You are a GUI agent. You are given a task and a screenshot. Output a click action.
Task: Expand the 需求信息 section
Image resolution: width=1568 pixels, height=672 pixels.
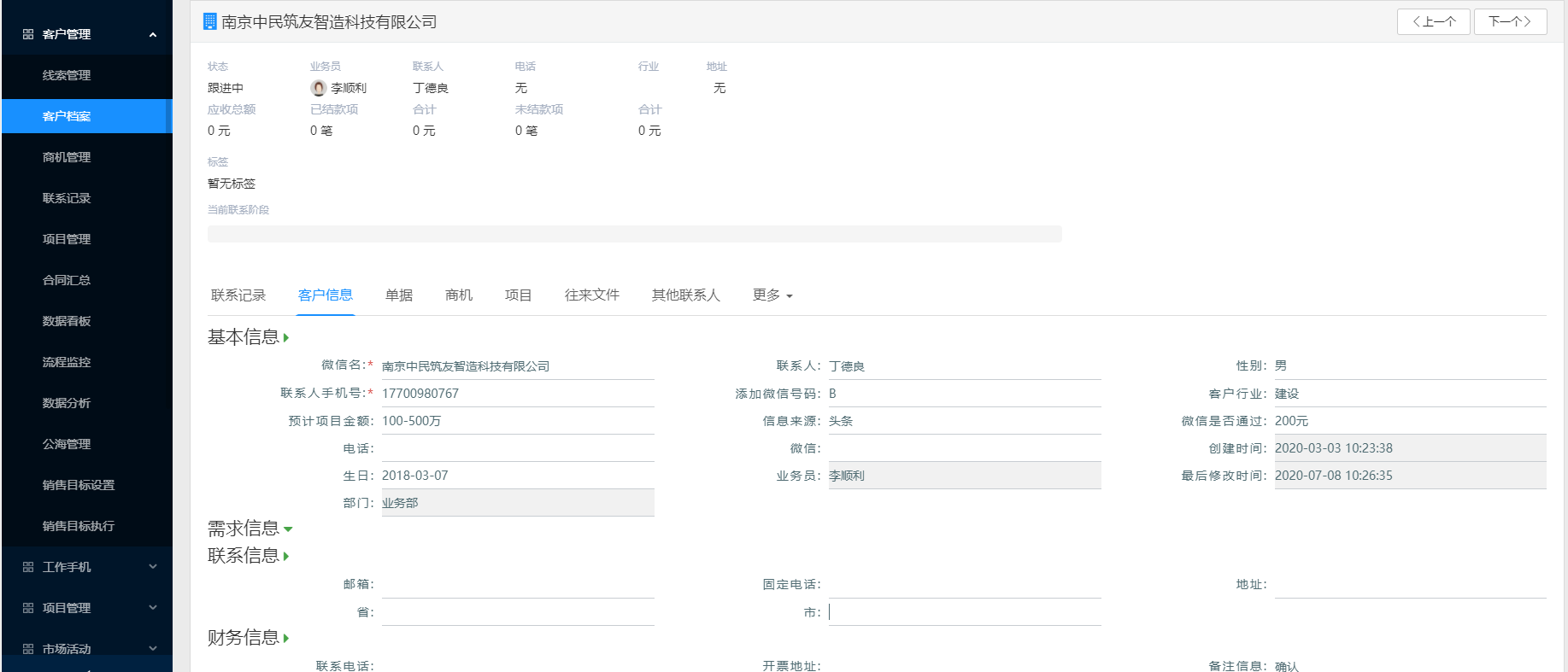coord(288,529)
